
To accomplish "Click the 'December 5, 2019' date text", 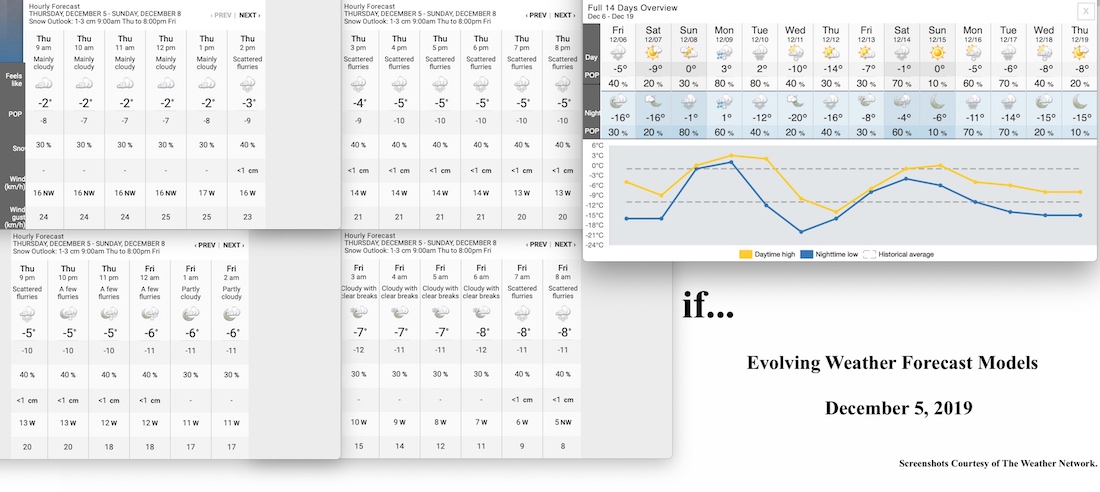I will [899, 408].
